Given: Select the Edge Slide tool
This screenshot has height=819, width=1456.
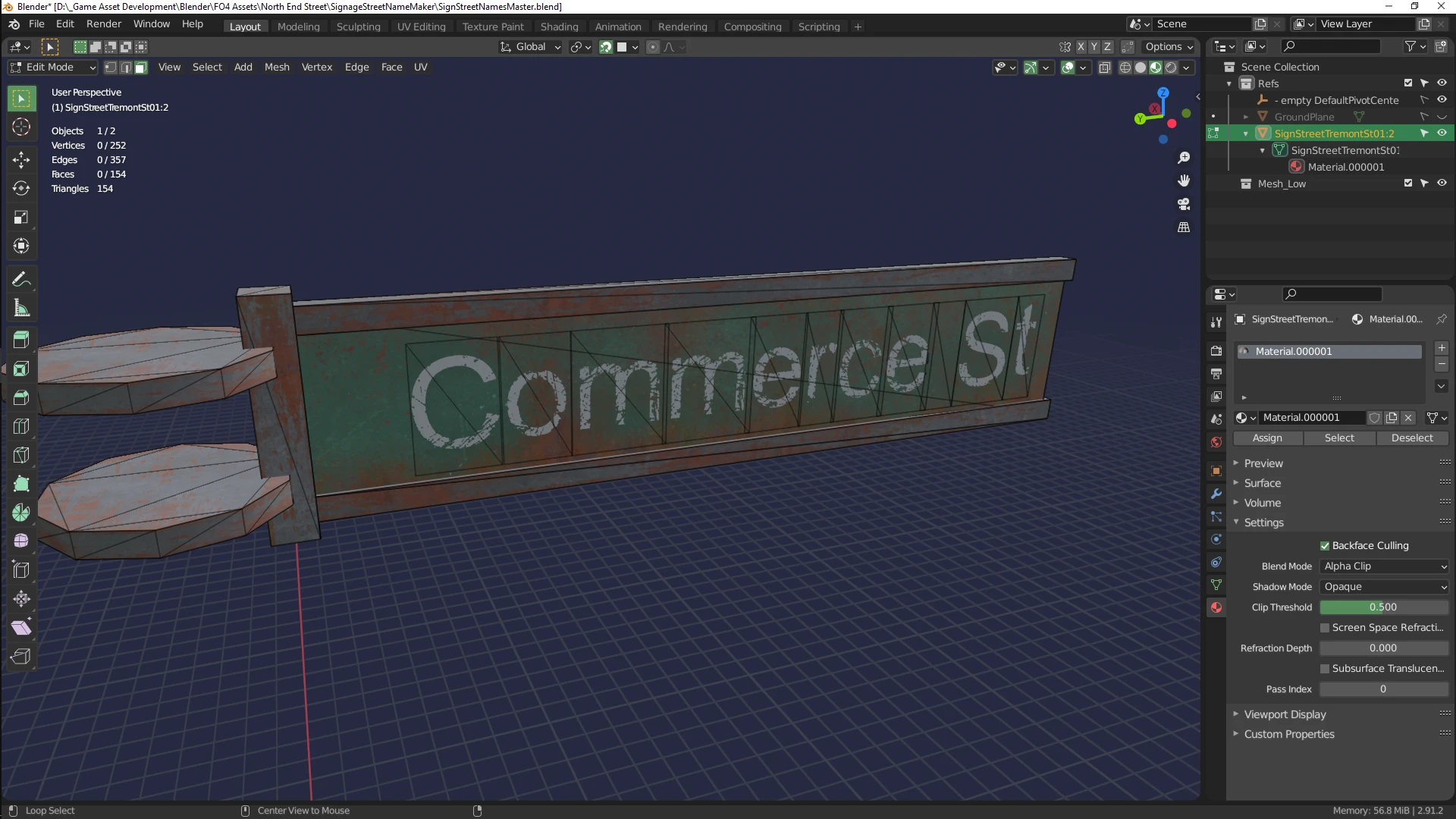Looking at the screenshot, I should [x=21, y=570].
